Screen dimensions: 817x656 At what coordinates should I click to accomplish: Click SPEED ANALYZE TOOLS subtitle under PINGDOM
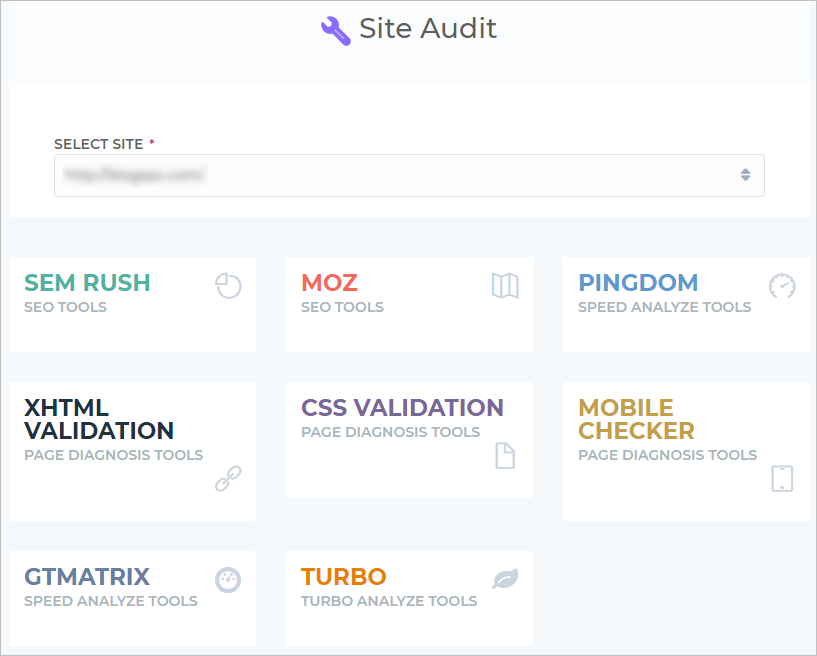(x=664, y=307)
